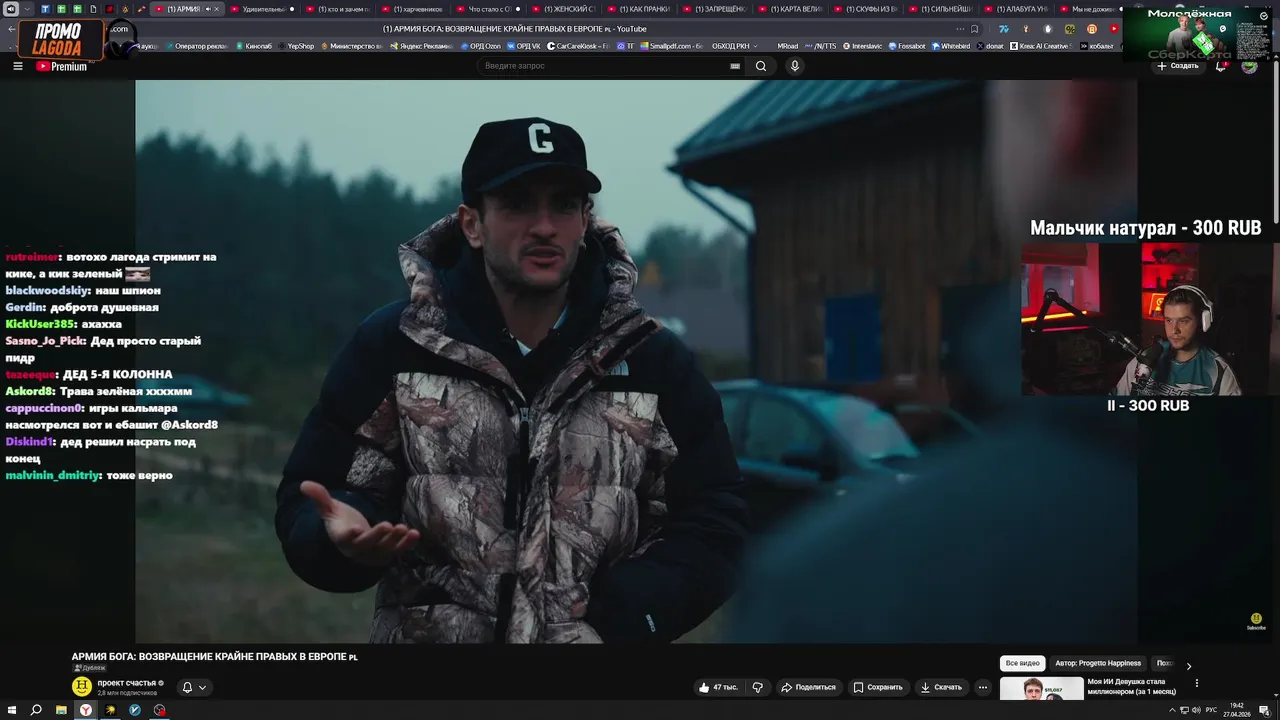Go to YouTube Premium home logo

click(62, 66)
